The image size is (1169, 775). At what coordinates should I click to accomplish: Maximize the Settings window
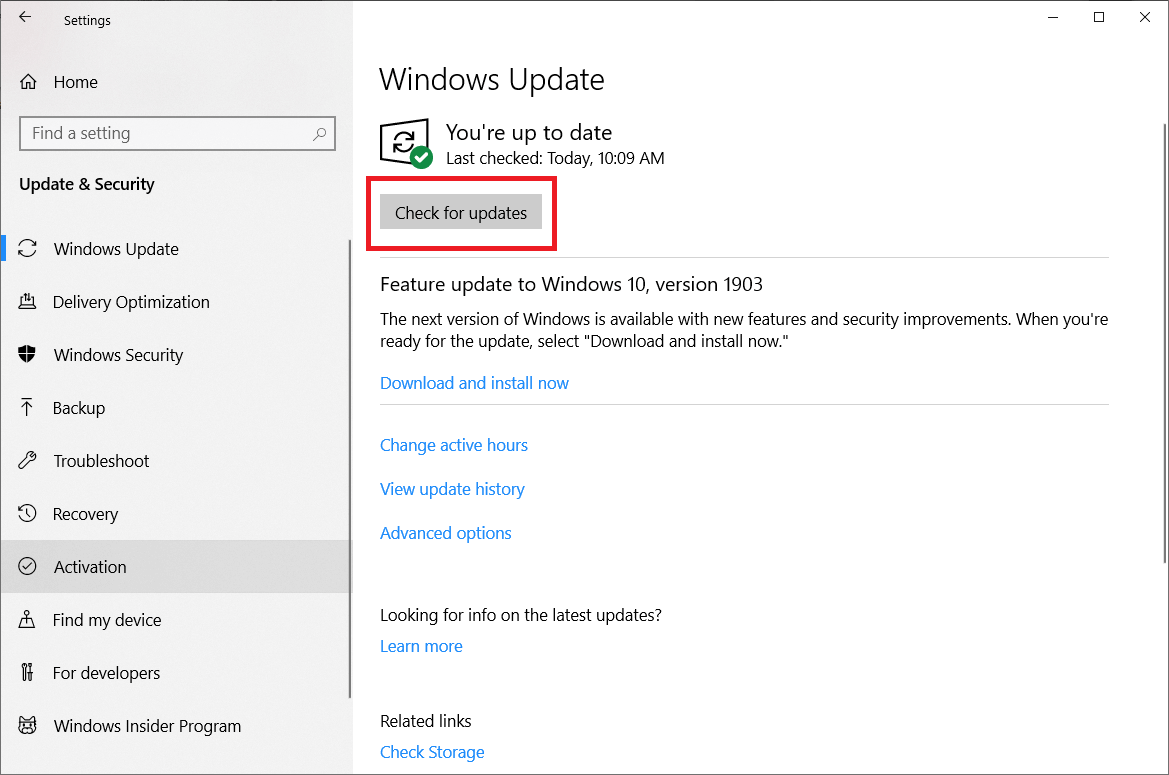1099,17
